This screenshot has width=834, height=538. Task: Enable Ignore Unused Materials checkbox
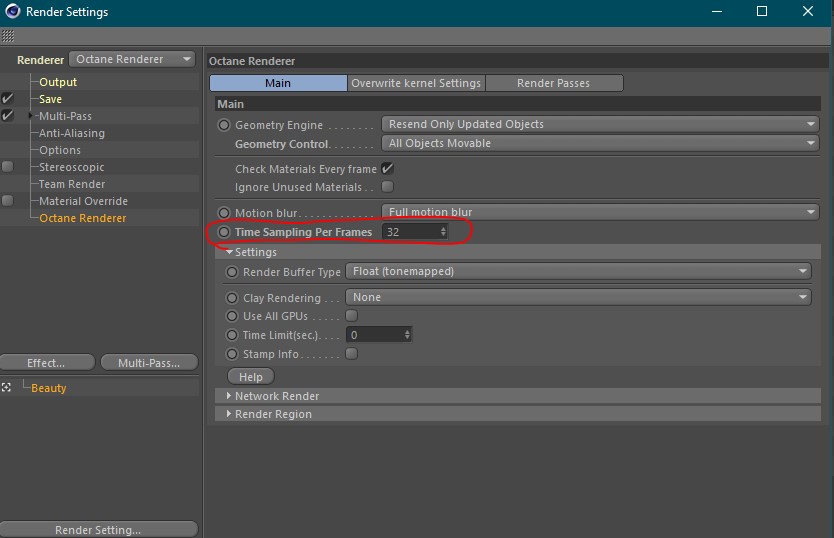388,187
